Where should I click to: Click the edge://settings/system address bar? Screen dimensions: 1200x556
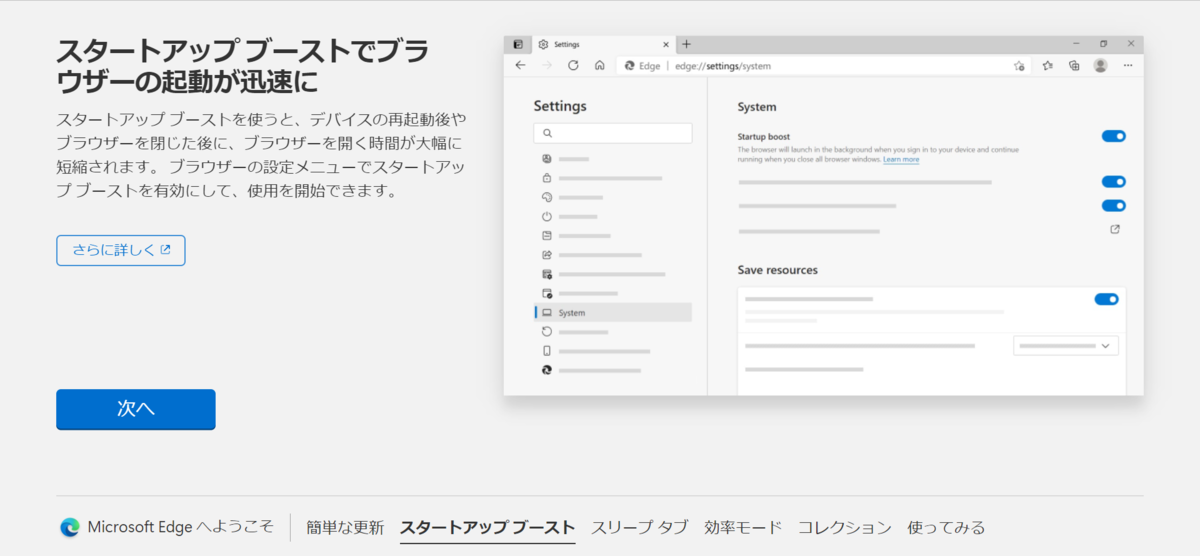click(x=823, y=66)
